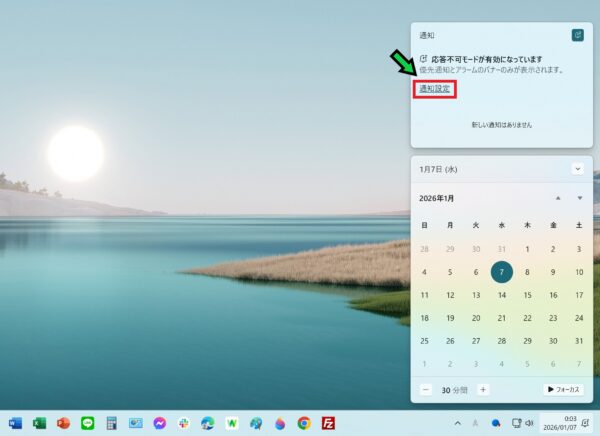Launch the Calculator taskbar icon

click(x=112, y=423)
